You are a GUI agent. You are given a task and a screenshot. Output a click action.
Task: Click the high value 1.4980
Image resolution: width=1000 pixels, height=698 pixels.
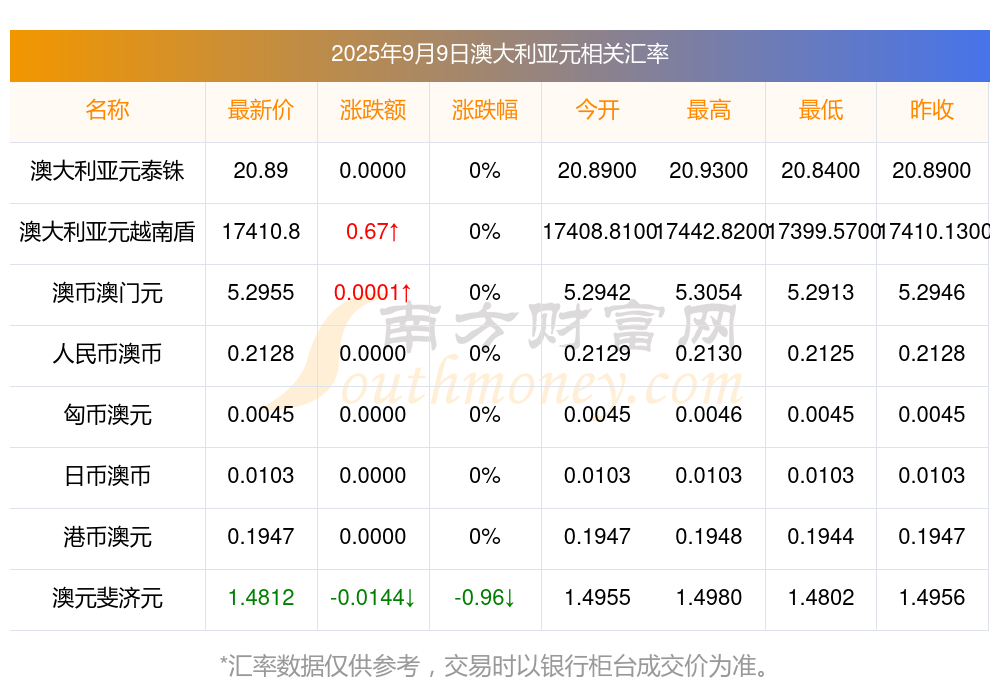pos(709,597)
